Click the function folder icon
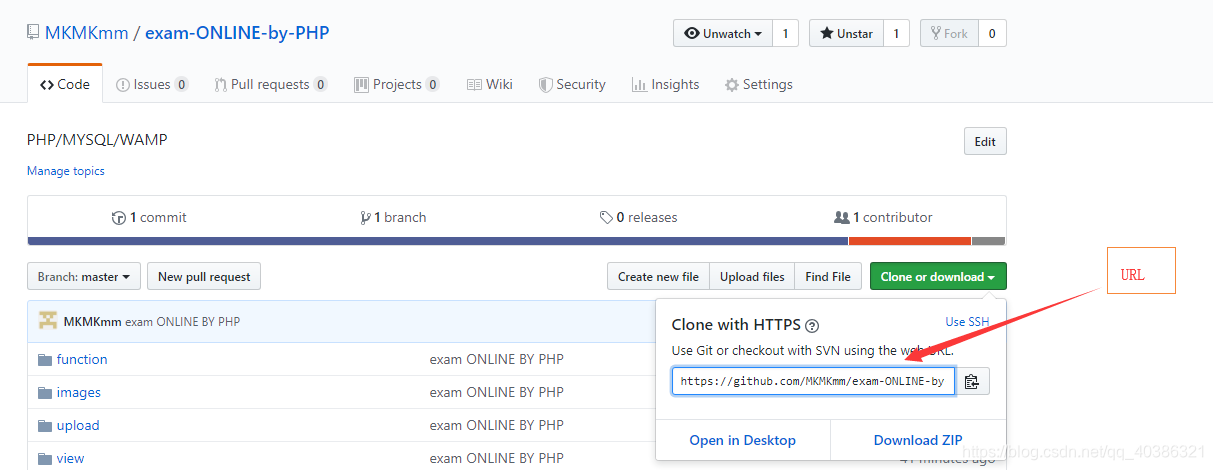Screen dimensions: 1213x470 point(44,360)
